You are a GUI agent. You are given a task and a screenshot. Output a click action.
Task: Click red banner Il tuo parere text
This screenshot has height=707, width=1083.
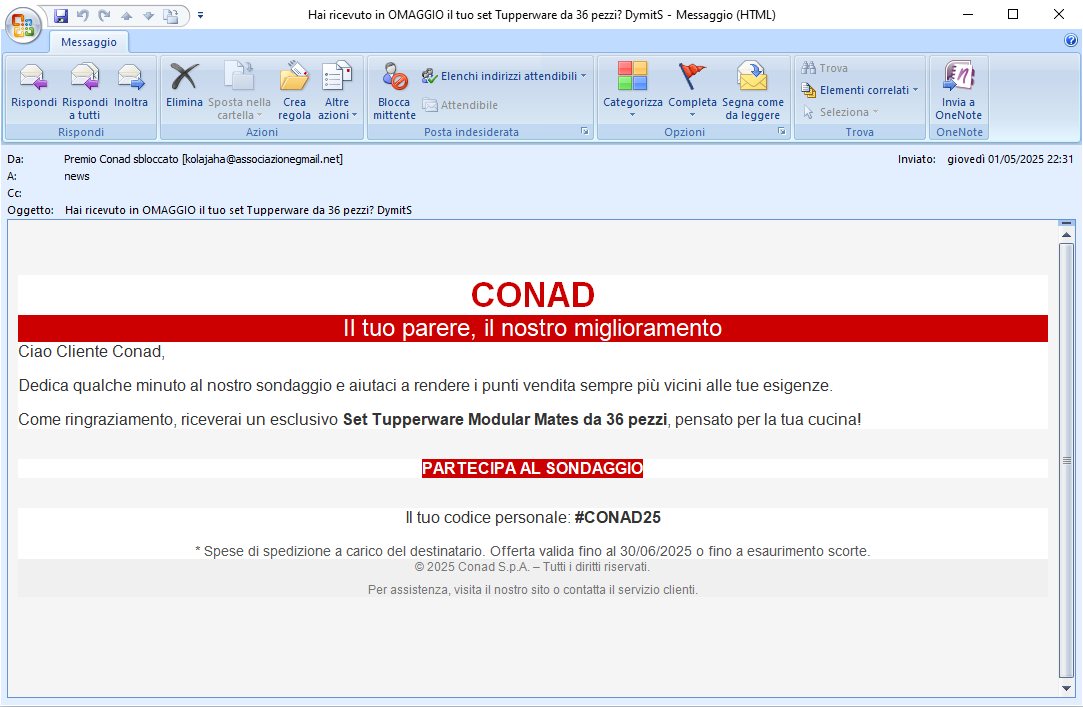pyautogui.click(x=533, y=328)
